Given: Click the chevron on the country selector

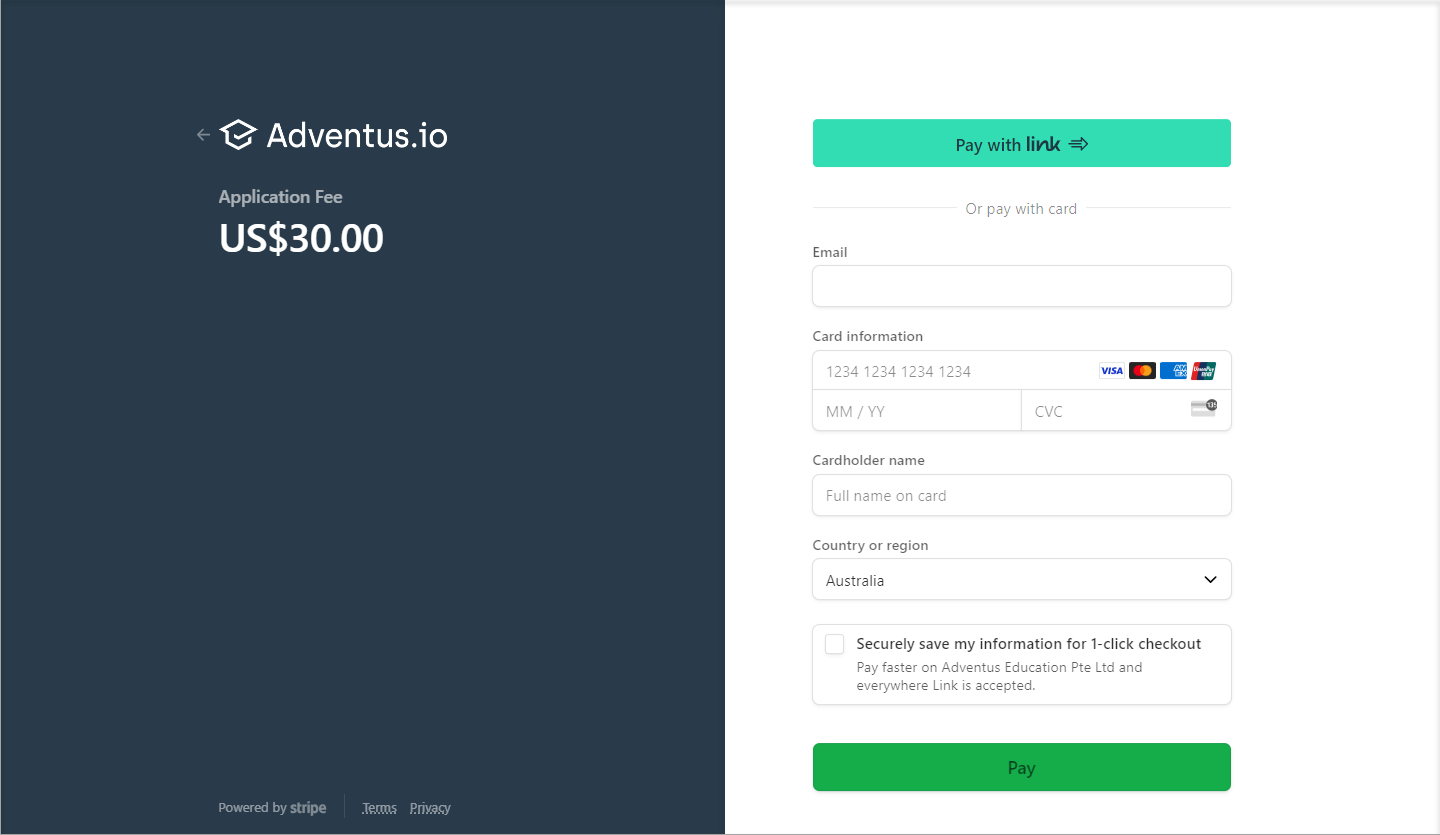Looking at the screenshot, I should pos(1209,579).
